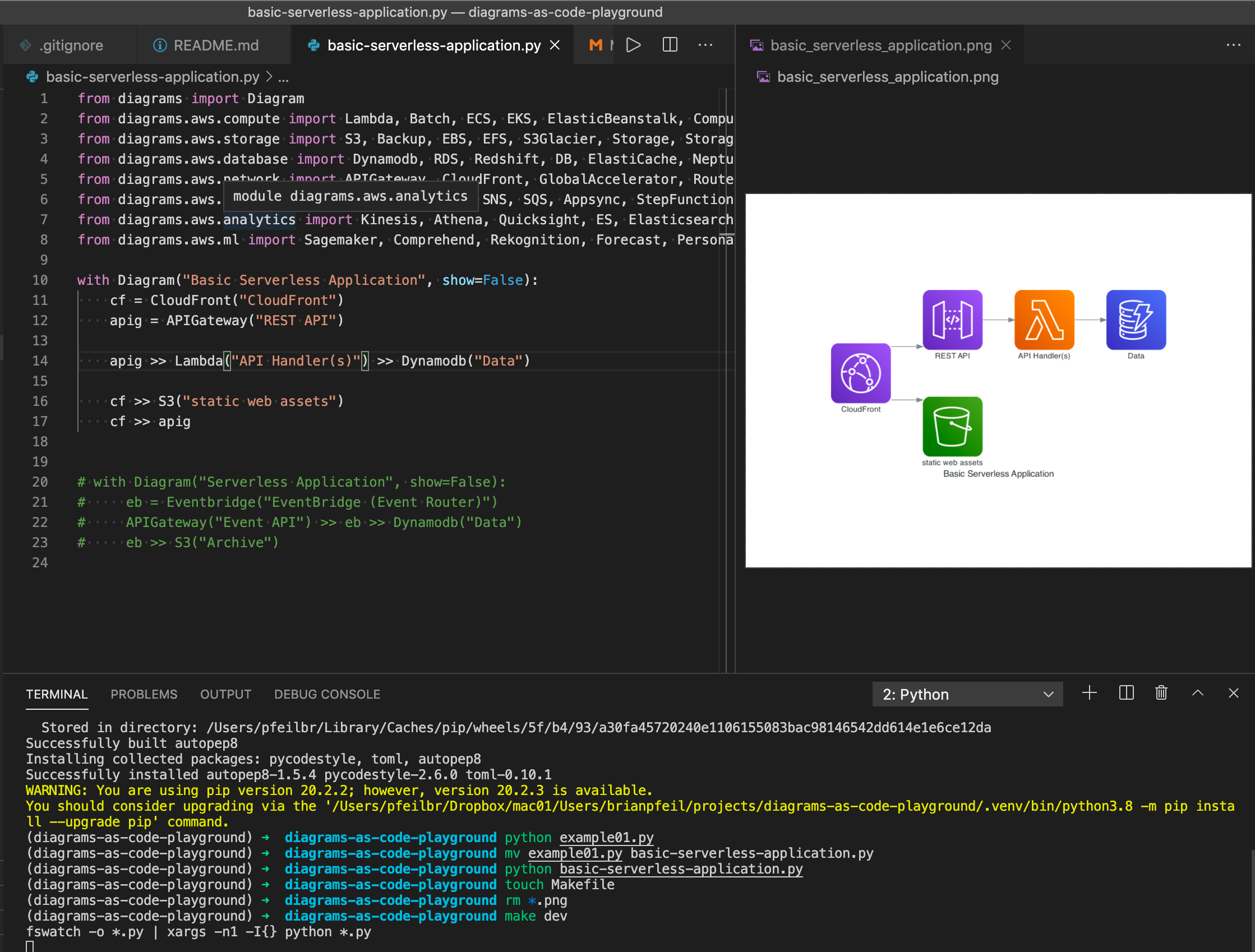Image resolution: width=1255 pixels, height=952 pixels.
Task: Open the DEBUG CONSOLE panel tab
Action: [327, 695]
